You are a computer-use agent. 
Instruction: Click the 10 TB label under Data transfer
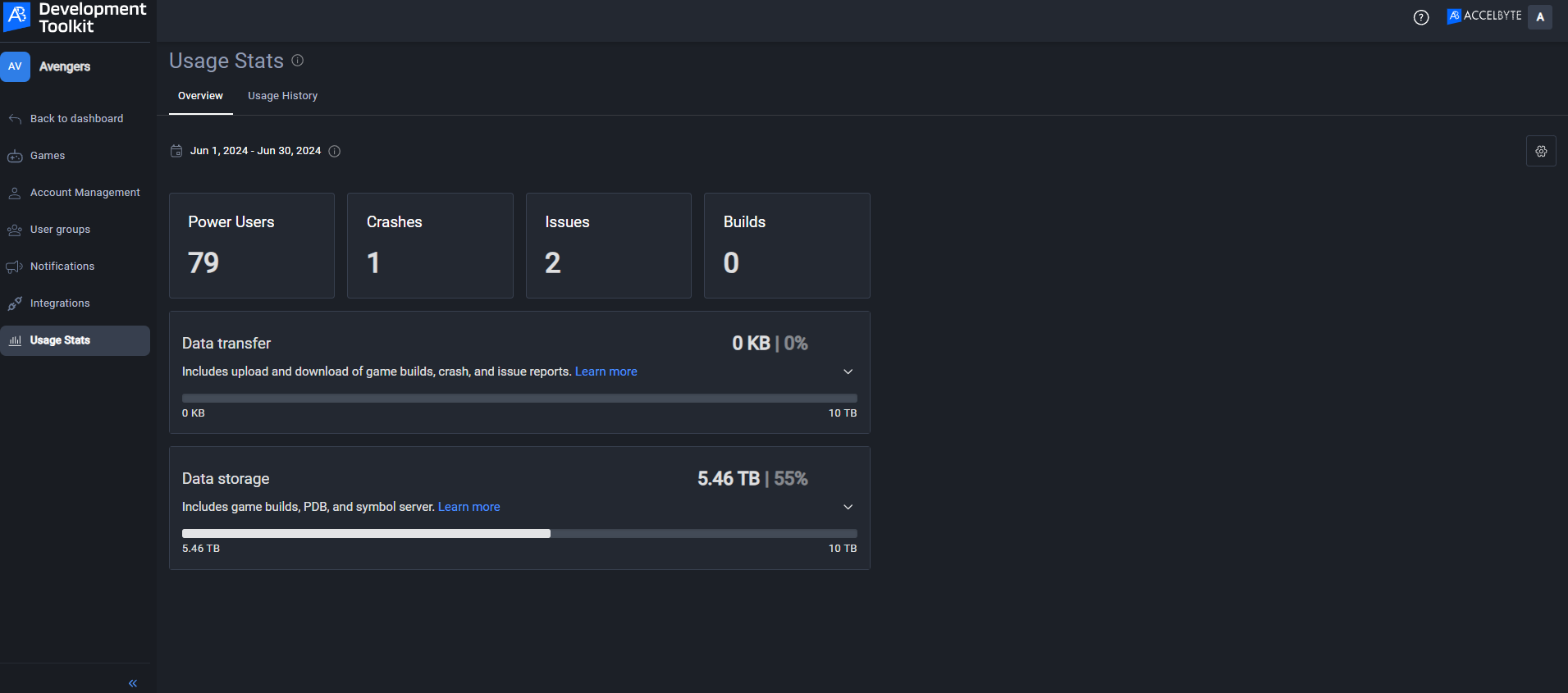click(843, 413)
